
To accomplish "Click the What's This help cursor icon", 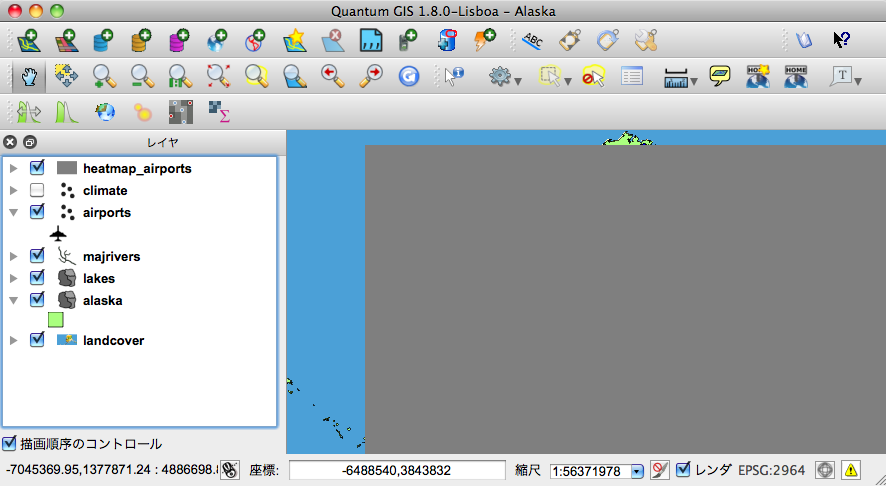I will click(842, 41).
